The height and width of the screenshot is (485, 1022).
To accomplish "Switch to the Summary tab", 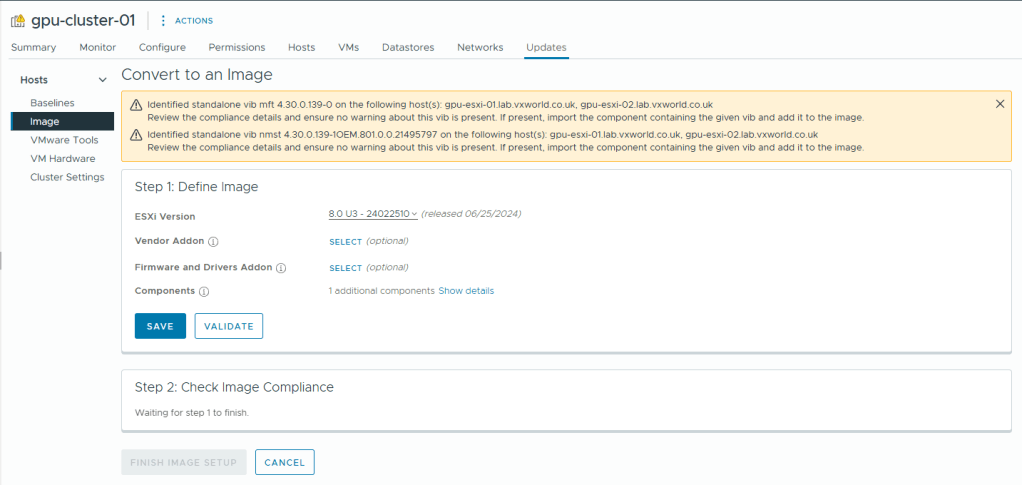I will (34, 47).
